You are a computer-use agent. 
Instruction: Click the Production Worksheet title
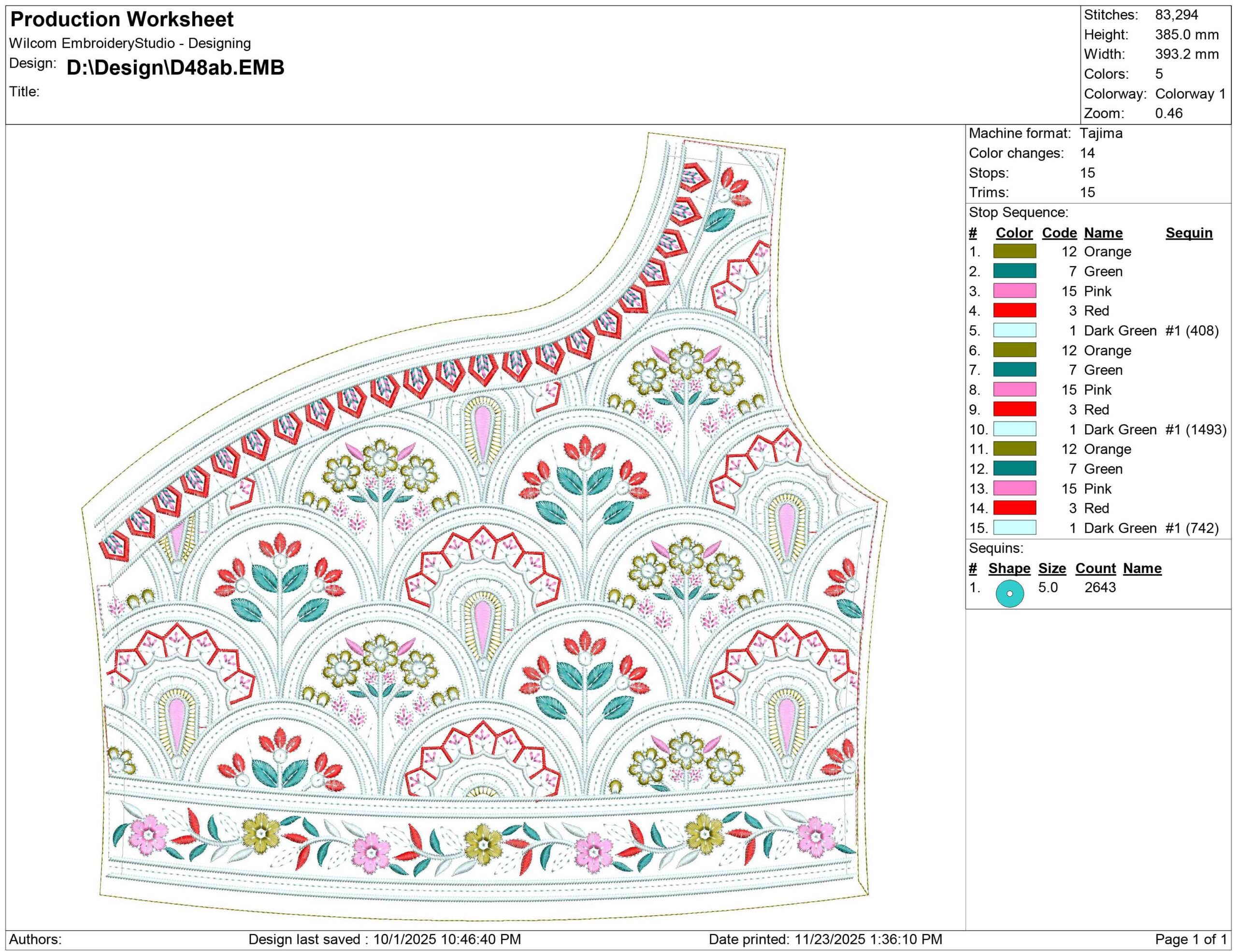point(122,19)
